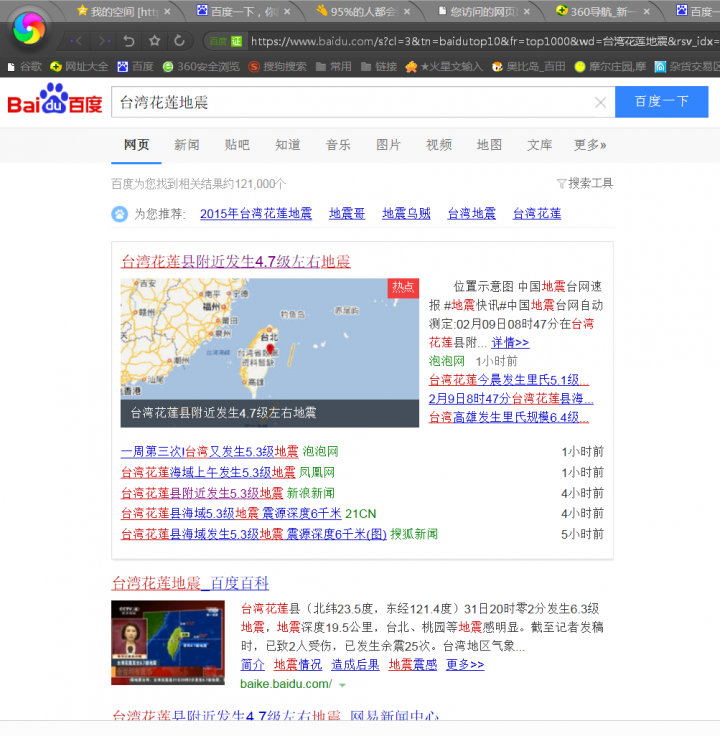Select the 地图 search category
The width and height of the screenshot is (720, 736).
coord(489,145)
